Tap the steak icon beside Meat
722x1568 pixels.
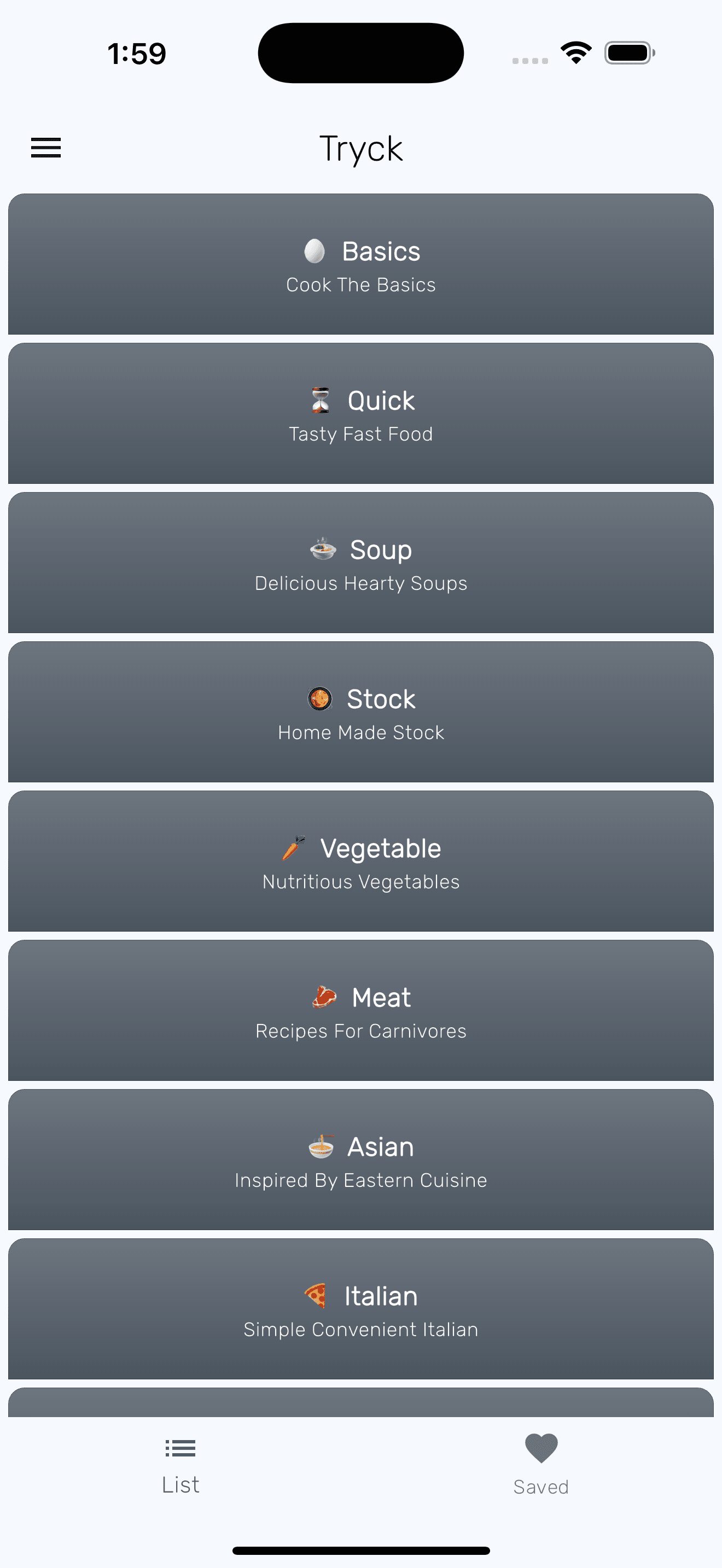324,997
